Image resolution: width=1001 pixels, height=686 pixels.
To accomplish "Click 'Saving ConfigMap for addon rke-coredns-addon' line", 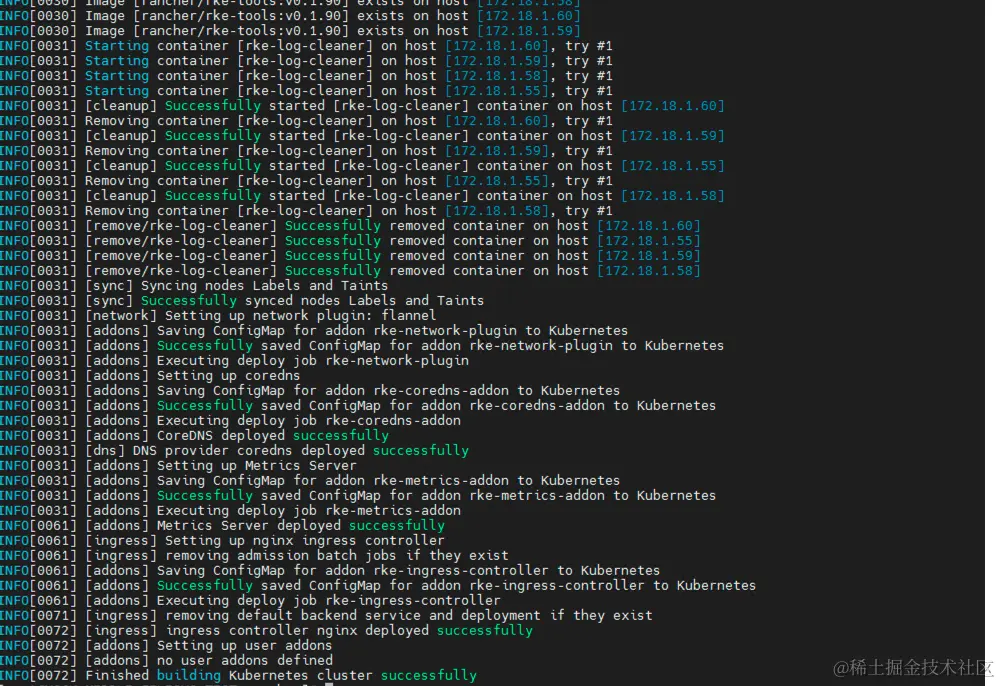I will [x=310, y=391].
